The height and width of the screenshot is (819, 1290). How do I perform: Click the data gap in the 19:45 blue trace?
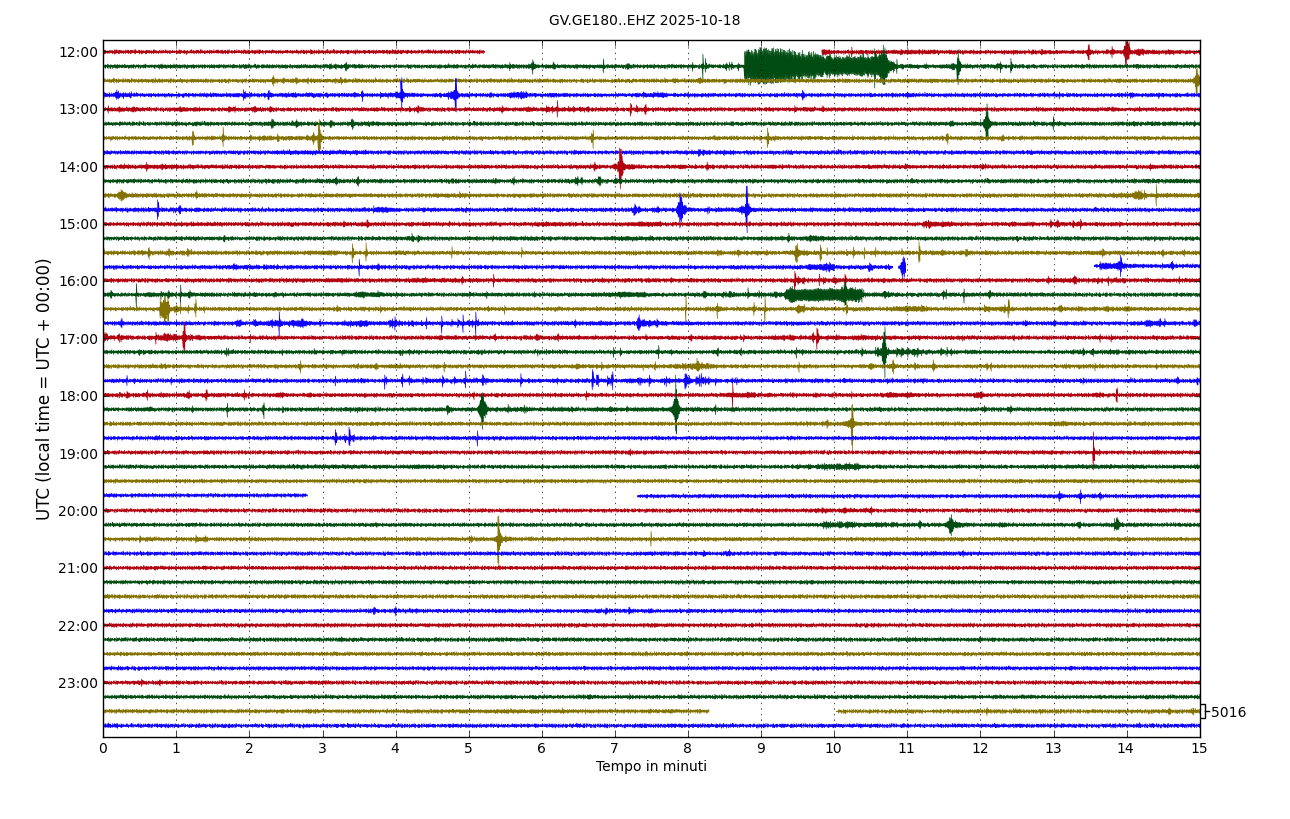(472, 495)
